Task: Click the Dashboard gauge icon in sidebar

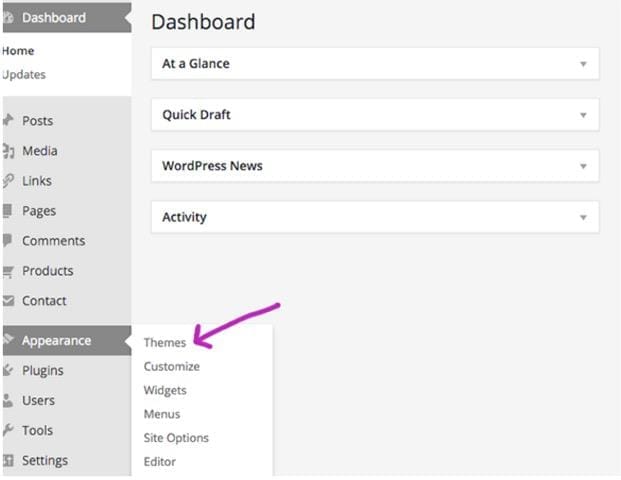Action: 8,17
